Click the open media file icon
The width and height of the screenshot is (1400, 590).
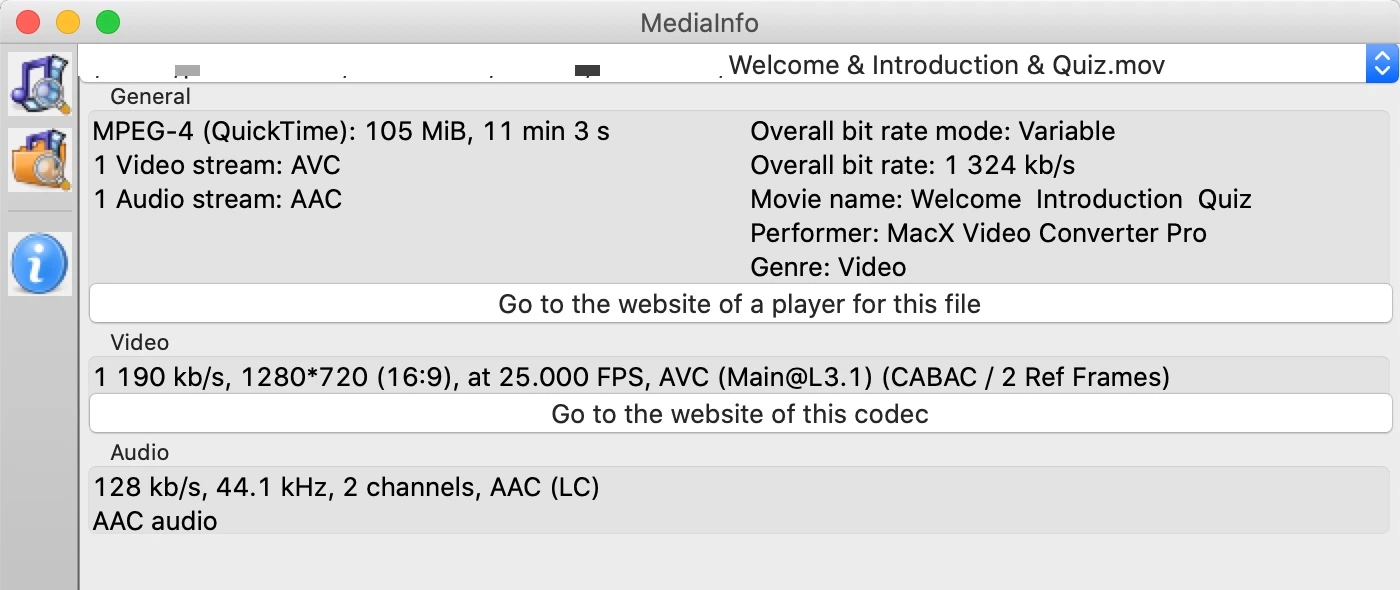click(40, 84)
